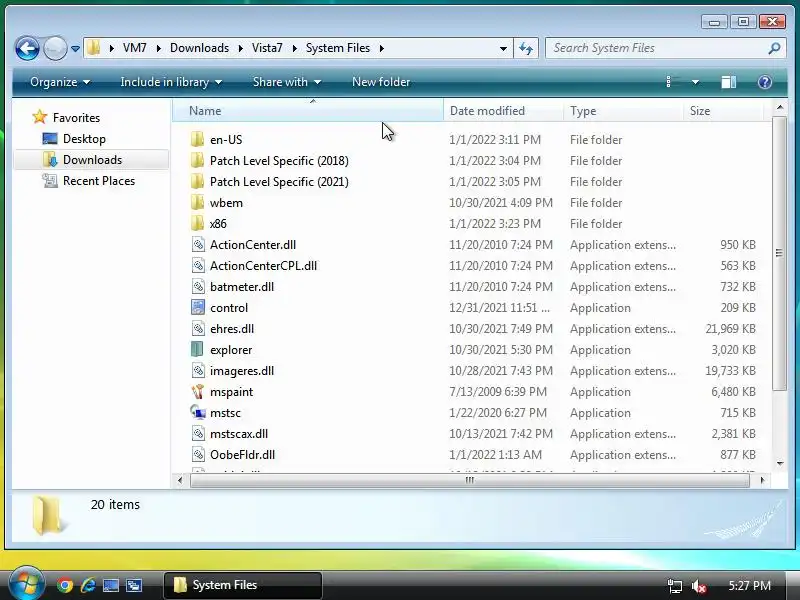Click the System Files taskbar button

pos(243,585)
